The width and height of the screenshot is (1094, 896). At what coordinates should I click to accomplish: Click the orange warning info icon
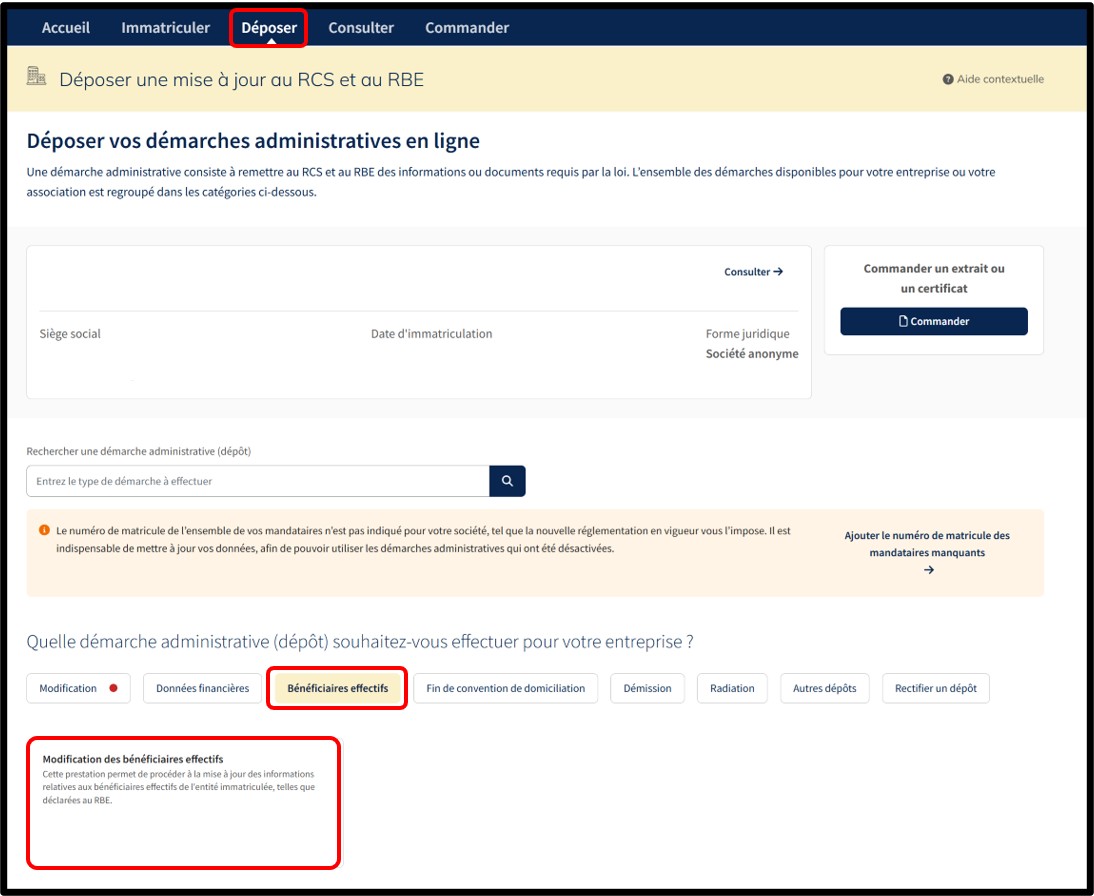point(44,530)
